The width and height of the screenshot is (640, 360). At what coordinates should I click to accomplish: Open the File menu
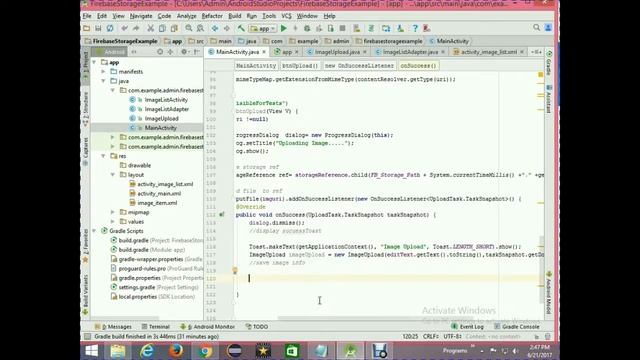[87, 16]
